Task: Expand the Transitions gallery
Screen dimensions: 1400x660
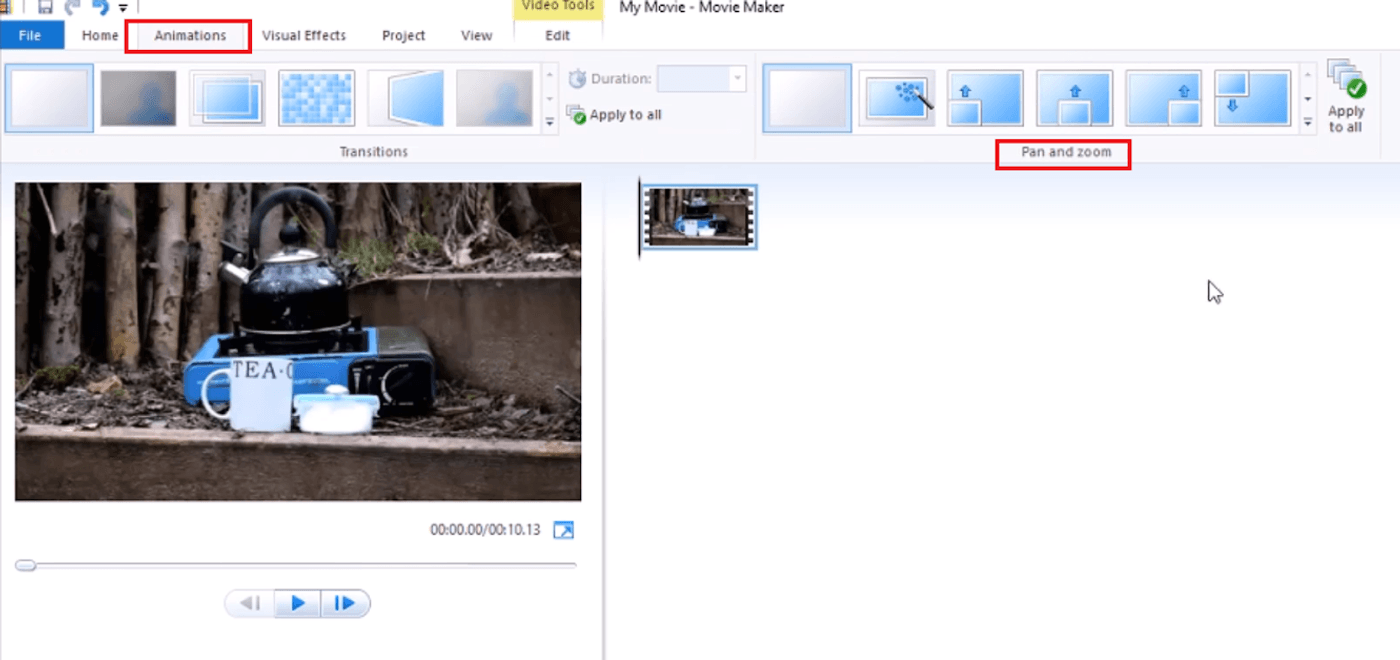Action: click(x=551, y=122)
